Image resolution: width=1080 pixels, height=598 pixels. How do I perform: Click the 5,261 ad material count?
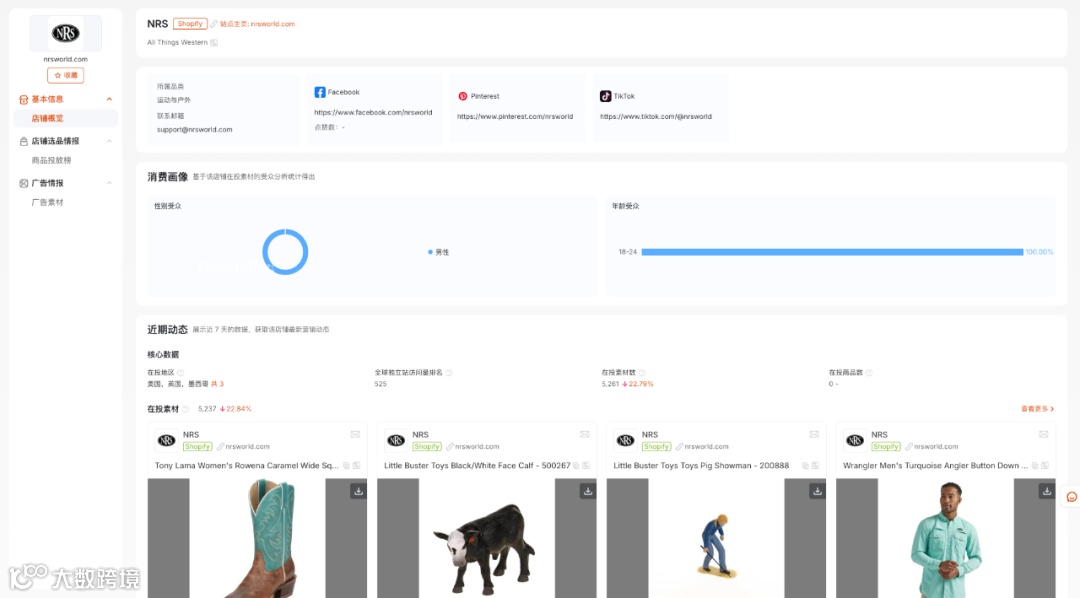click(x=610, y=384)
